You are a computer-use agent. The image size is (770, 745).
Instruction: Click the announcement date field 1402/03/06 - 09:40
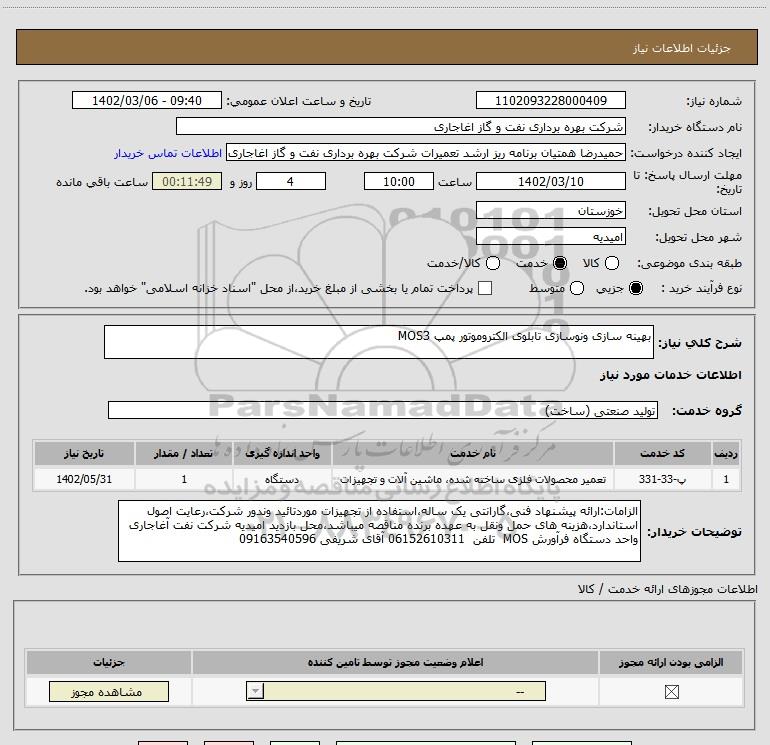click(x=147, y=100)
